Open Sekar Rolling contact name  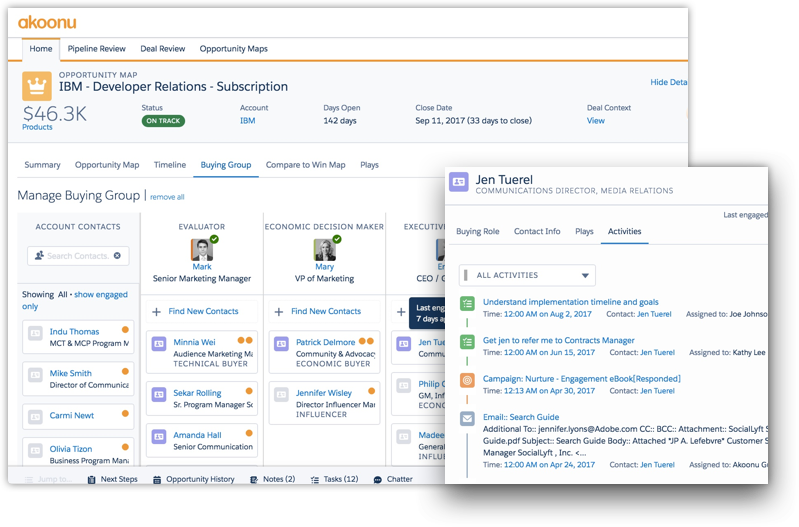click(197, 393)
